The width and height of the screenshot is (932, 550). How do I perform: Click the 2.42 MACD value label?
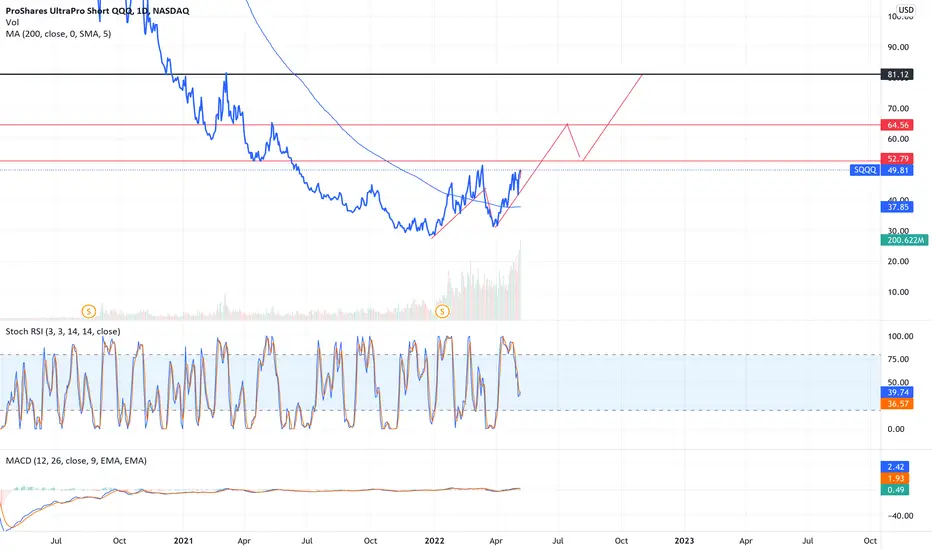pos(895,467)
